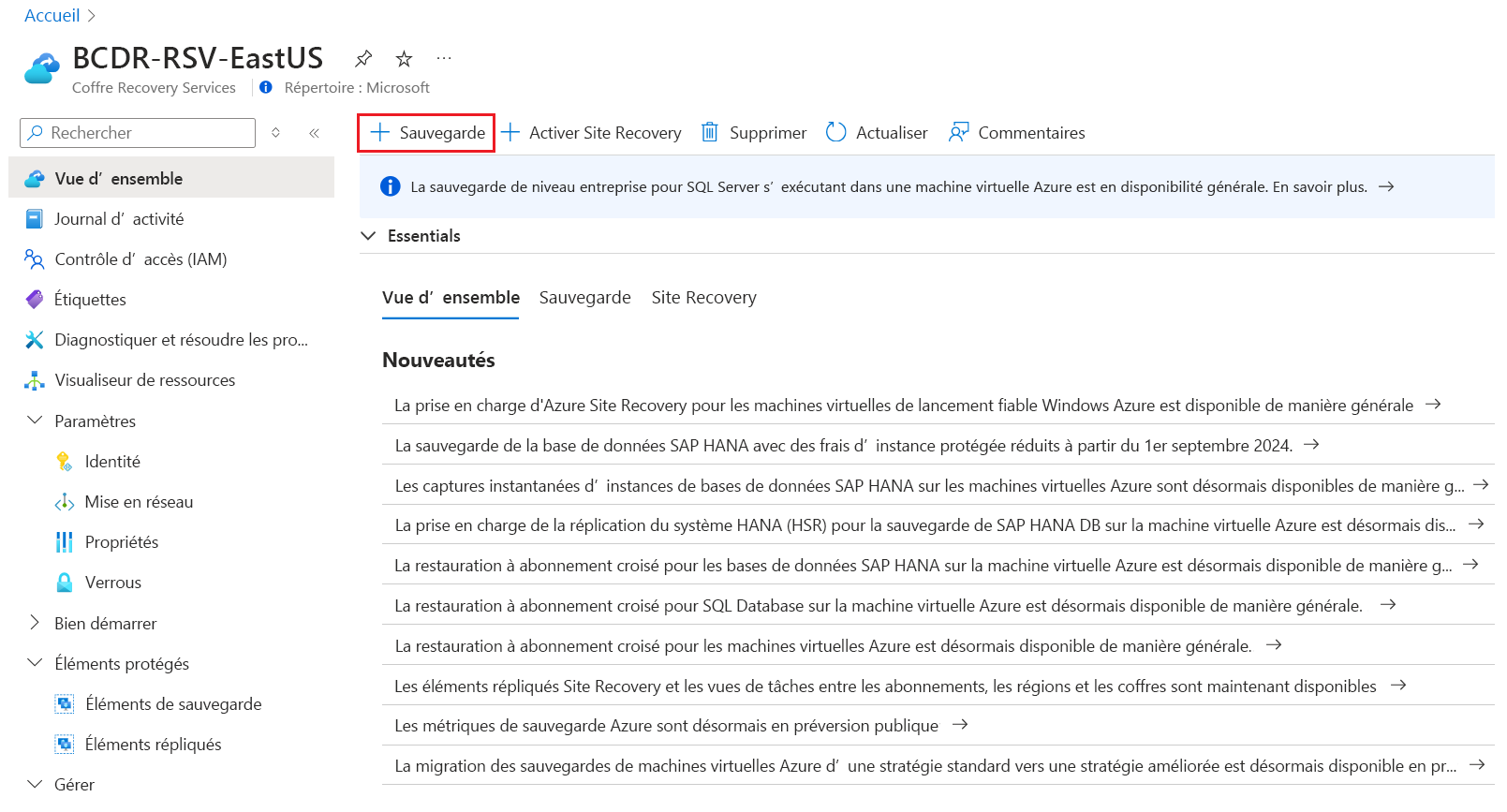
Task: Click the Recovery Services vault cloud icon
Action: tap(42, 68)
